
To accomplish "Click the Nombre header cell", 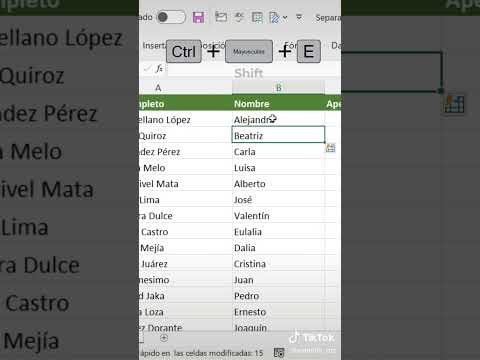I will click(278, 104).
